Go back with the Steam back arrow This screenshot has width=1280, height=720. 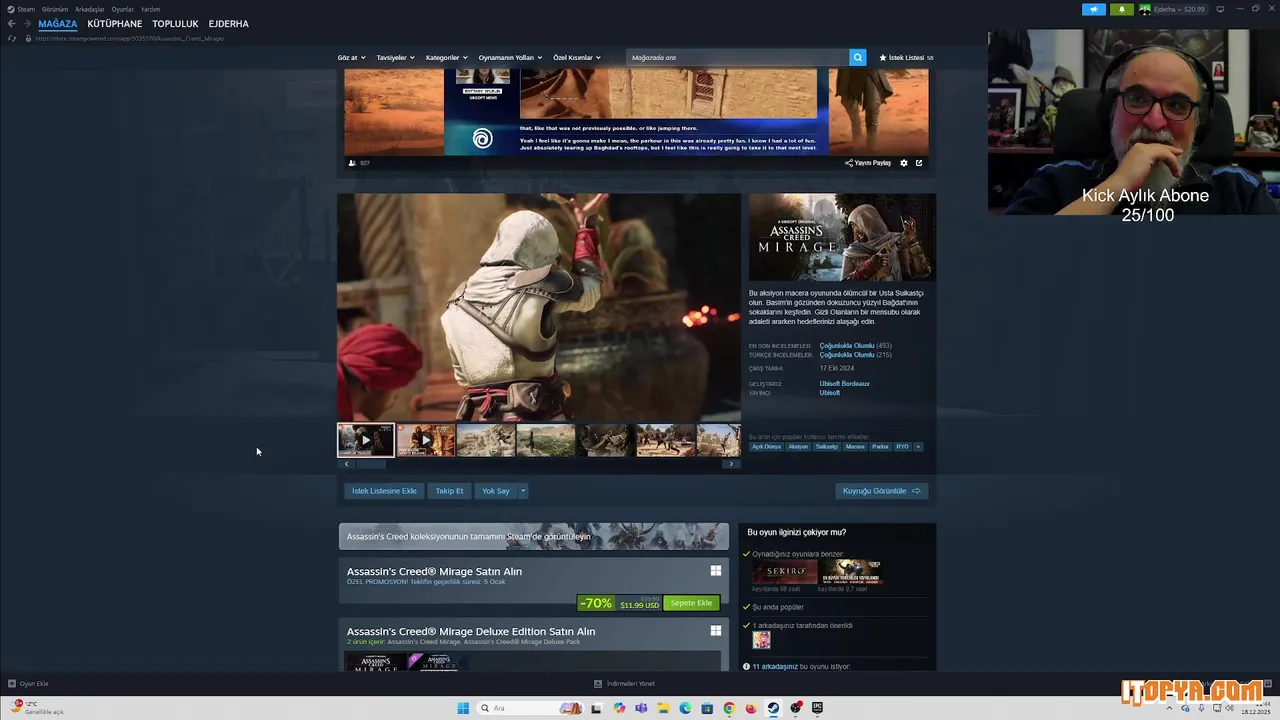[x=11, y=24]
